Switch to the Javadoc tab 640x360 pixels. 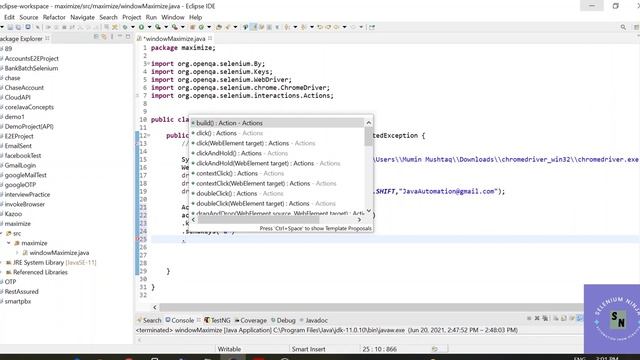[313, 320]
